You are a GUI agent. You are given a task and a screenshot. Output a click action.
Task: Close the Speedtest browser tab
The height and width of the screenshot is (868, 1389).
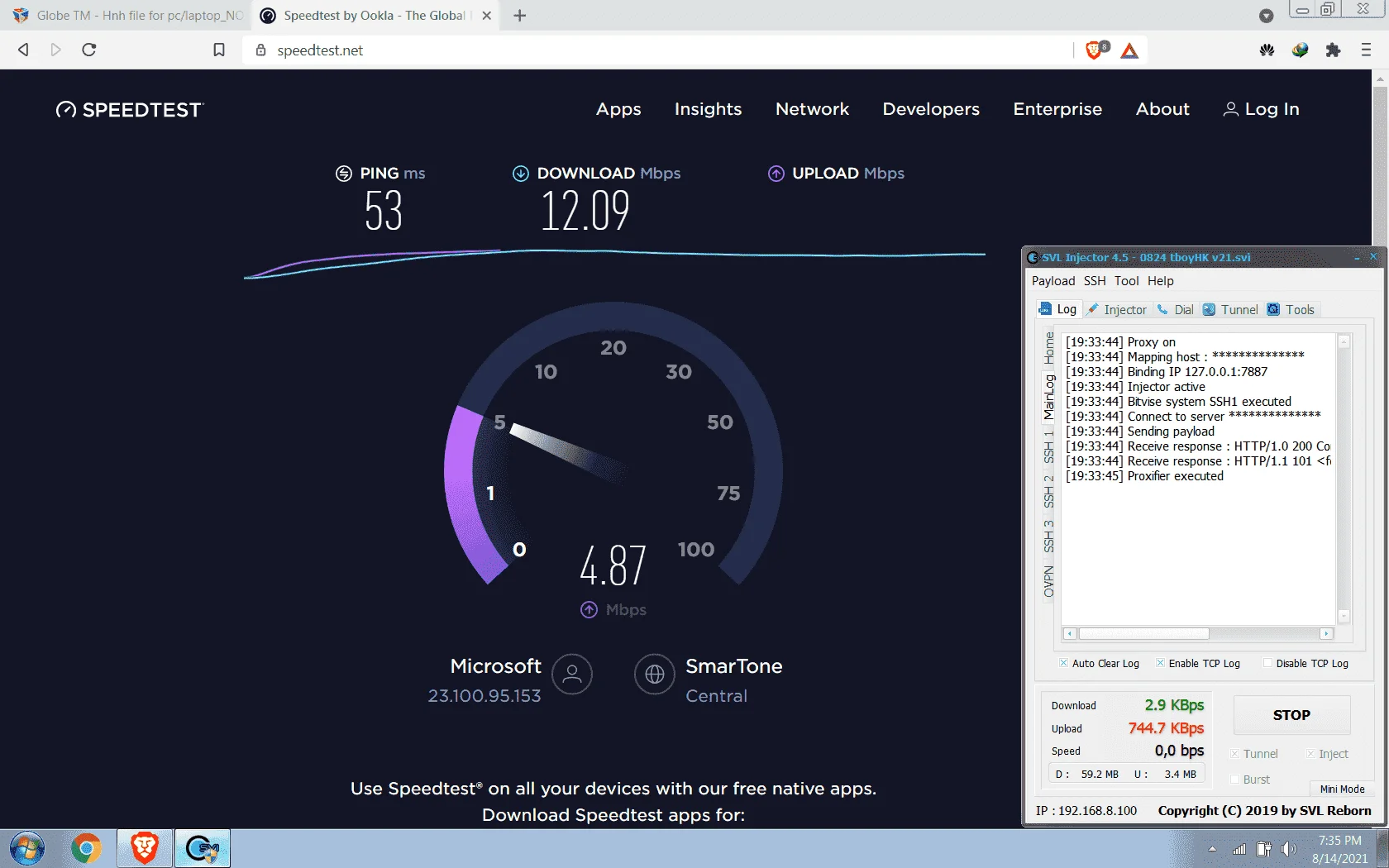(x=487, y=16)
